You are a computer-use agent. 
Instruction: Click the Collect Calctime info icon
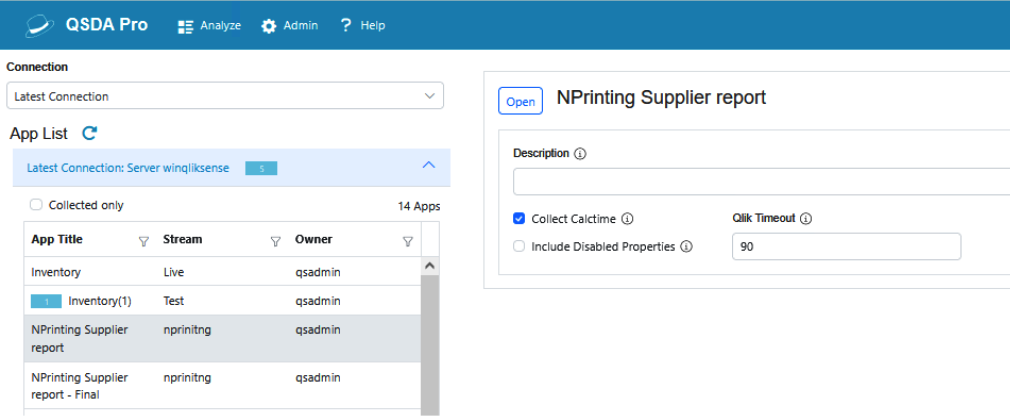point(627,219)
